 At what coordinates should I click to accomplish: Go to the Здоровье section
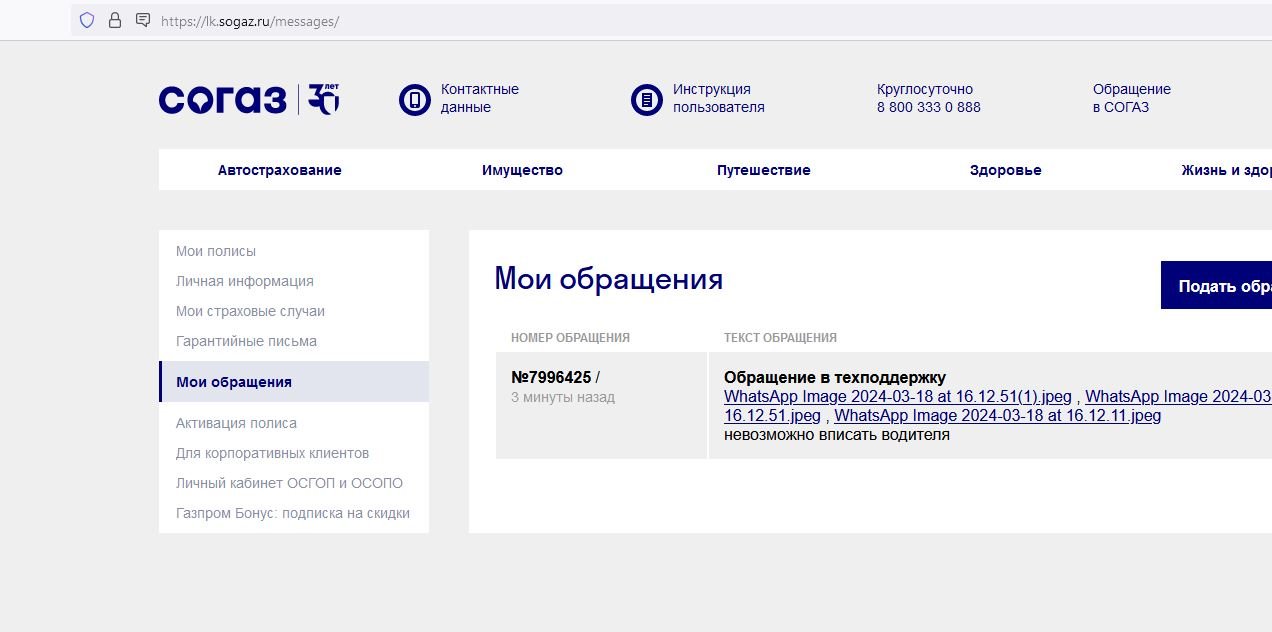(1005, 170)
